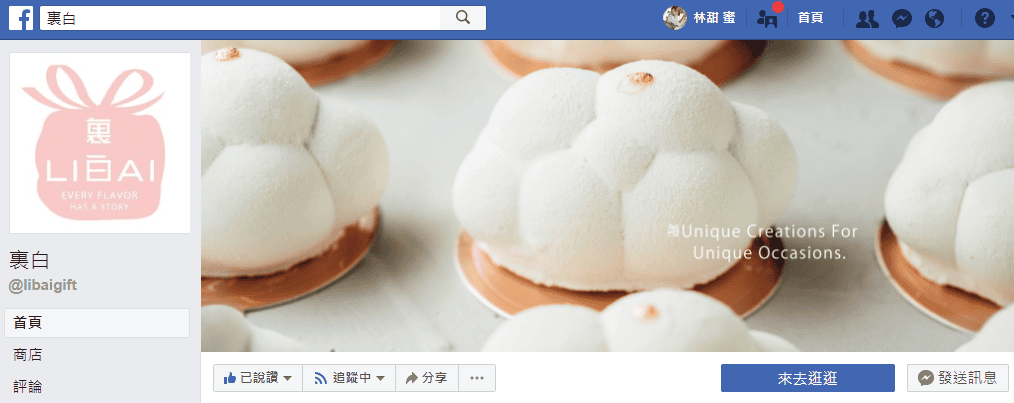The width and height of the screenshot is (1014, 403).
Task: Expand the account menu arrow at top right
Action: (x=1008, y=18)
